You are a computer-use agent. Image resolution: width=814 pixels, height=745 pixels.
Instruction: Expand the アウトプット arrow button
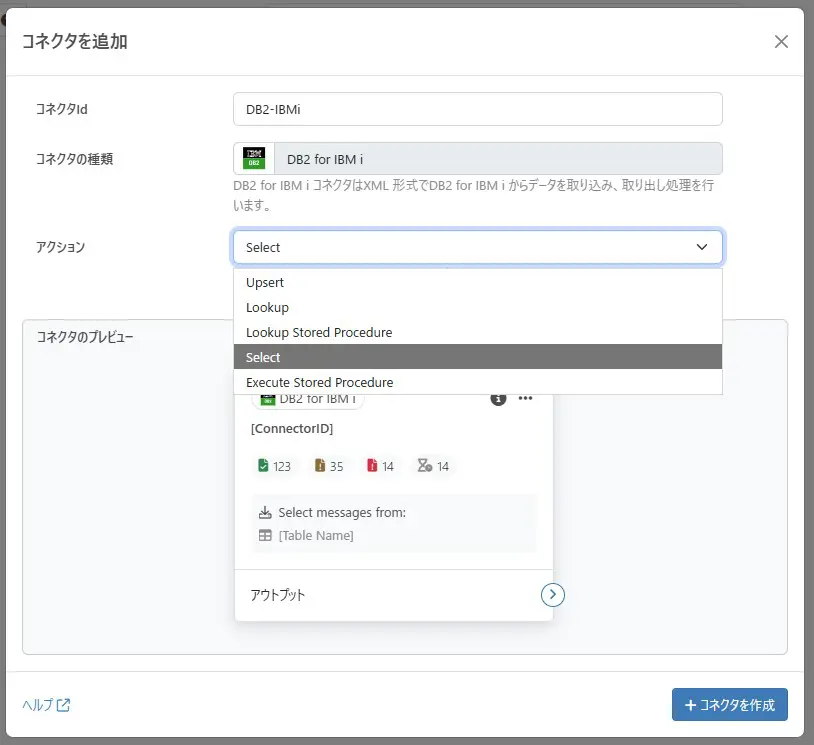point(552,594)
